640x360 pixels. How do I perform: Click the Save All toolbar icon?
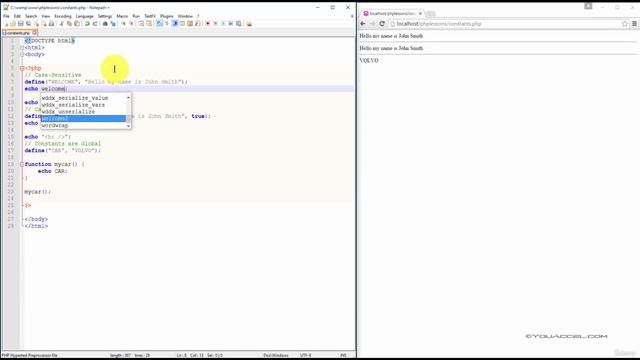tap(28, 24)
